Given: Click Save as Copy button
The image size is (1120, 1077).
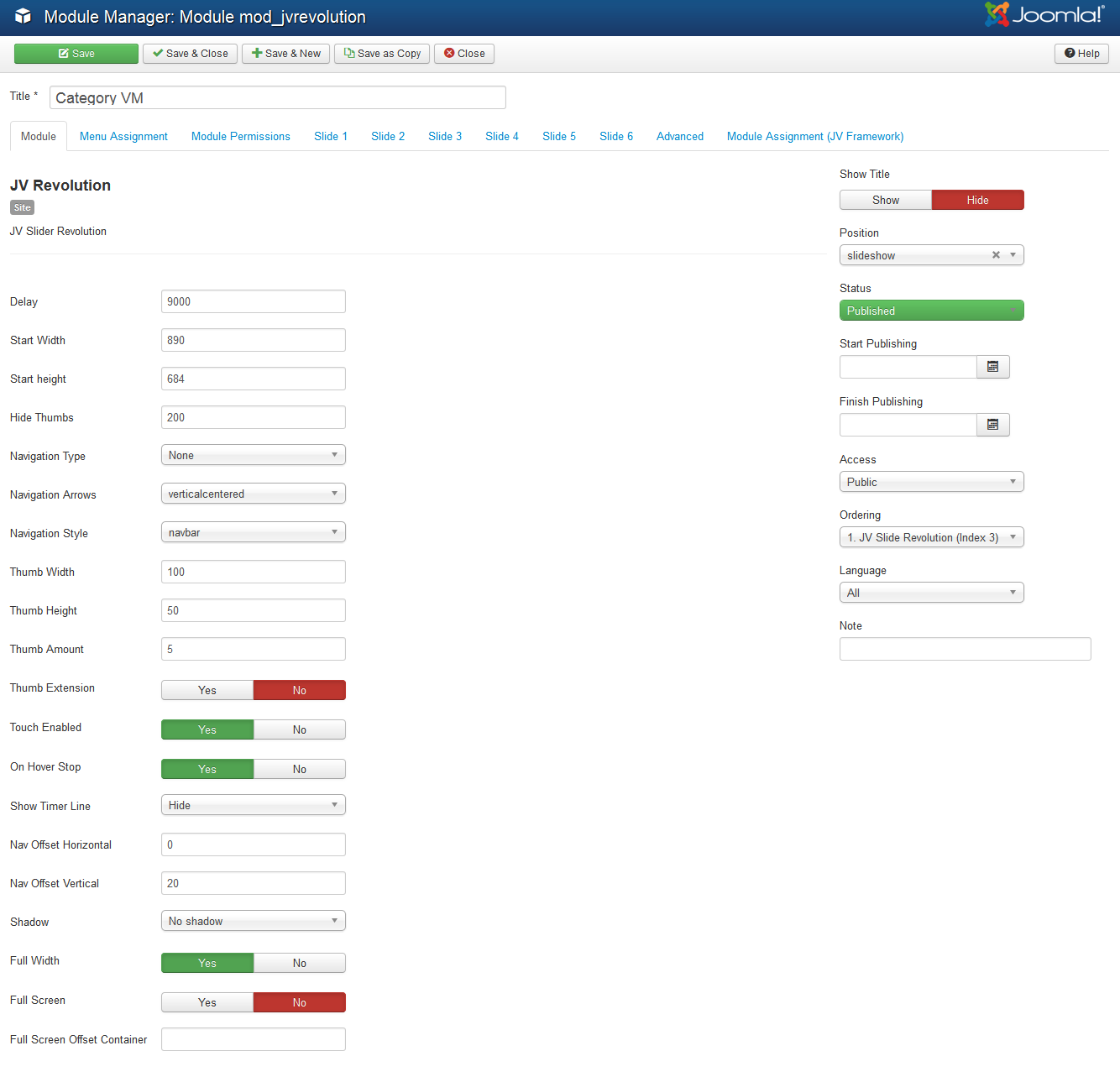Looking at the screenshot, I should [382, 54].
